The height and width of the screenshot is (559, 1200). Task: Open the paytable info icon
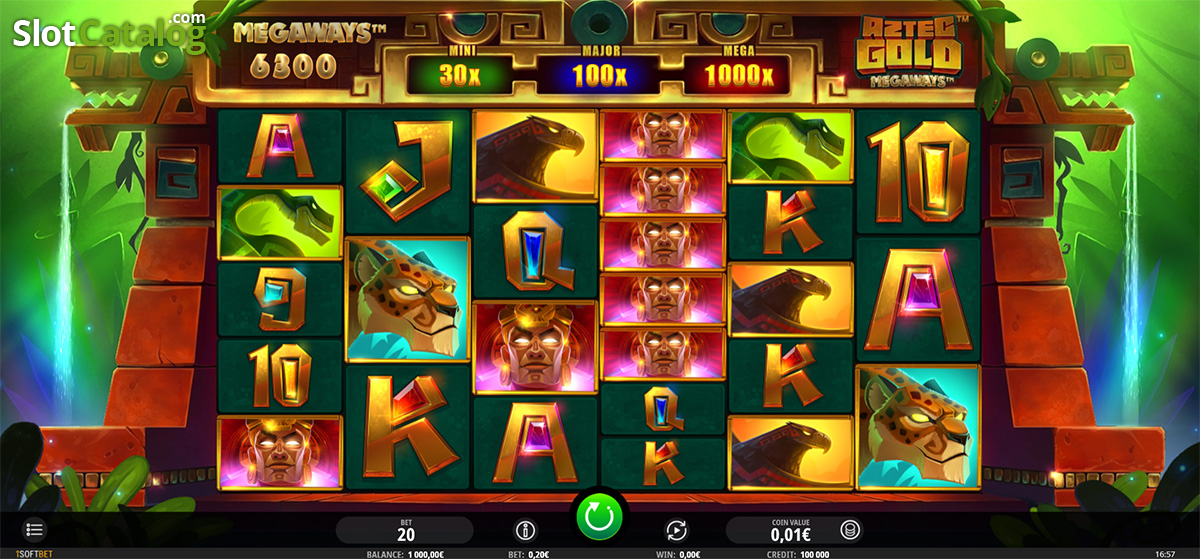[524, 530]
